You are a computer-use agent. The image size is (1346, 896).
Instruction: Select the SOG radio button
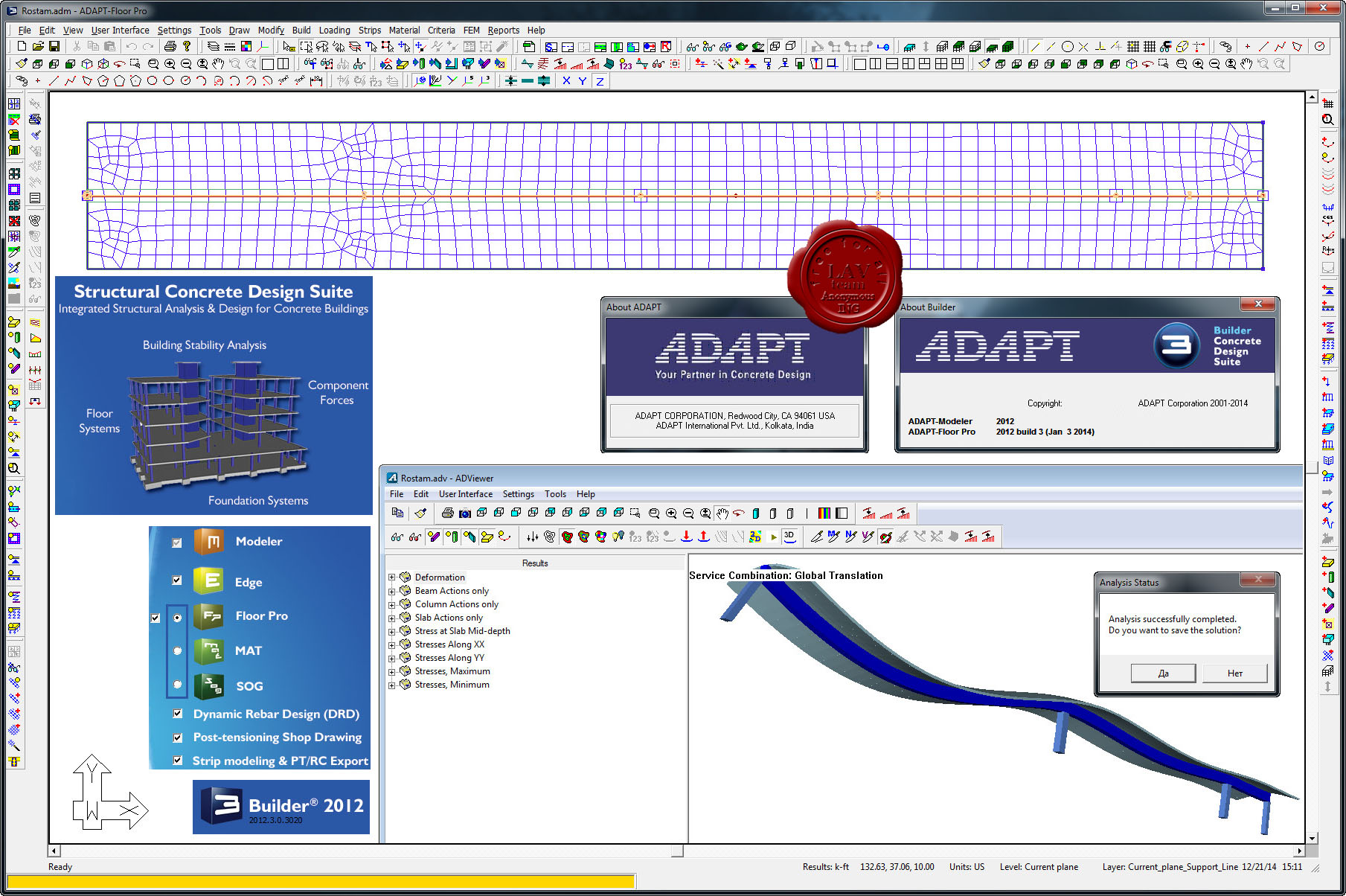click(x=177, y=684)
